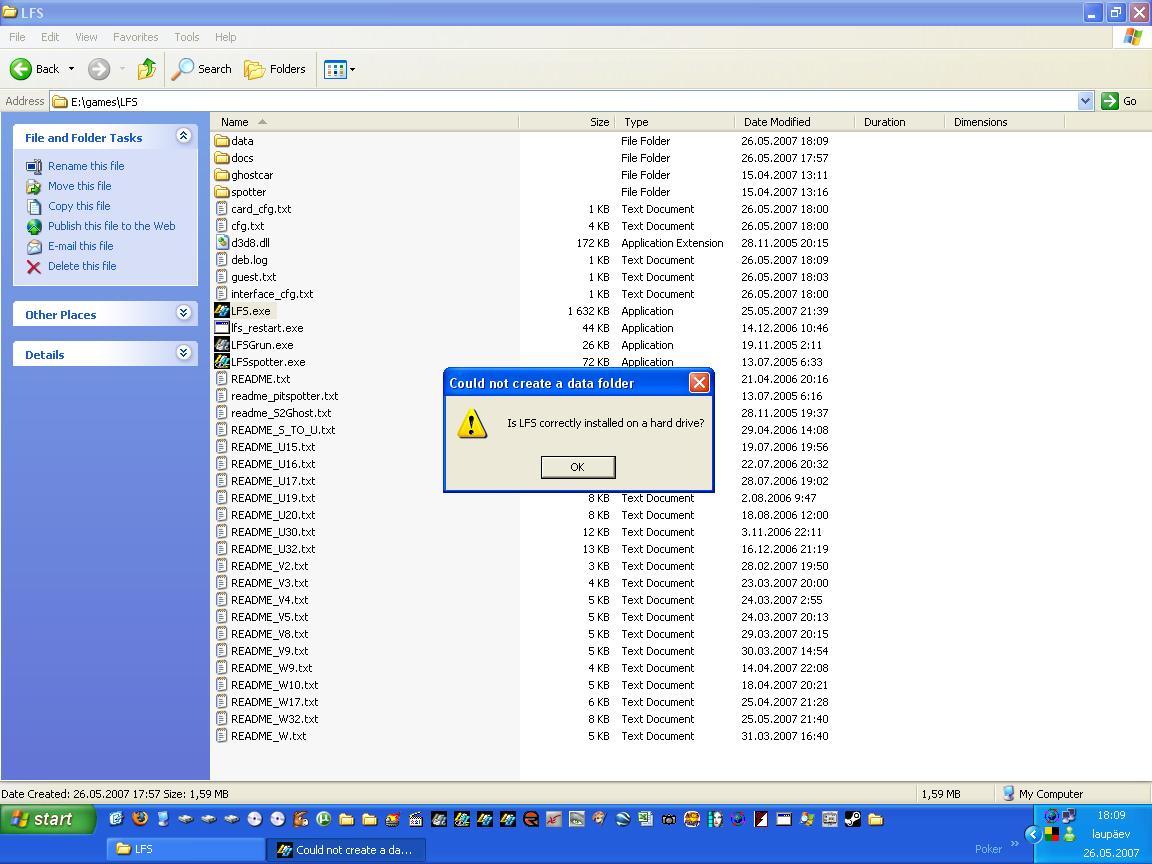
Task: Launch Steam from Quick Launch
Action: pos(852,818)
